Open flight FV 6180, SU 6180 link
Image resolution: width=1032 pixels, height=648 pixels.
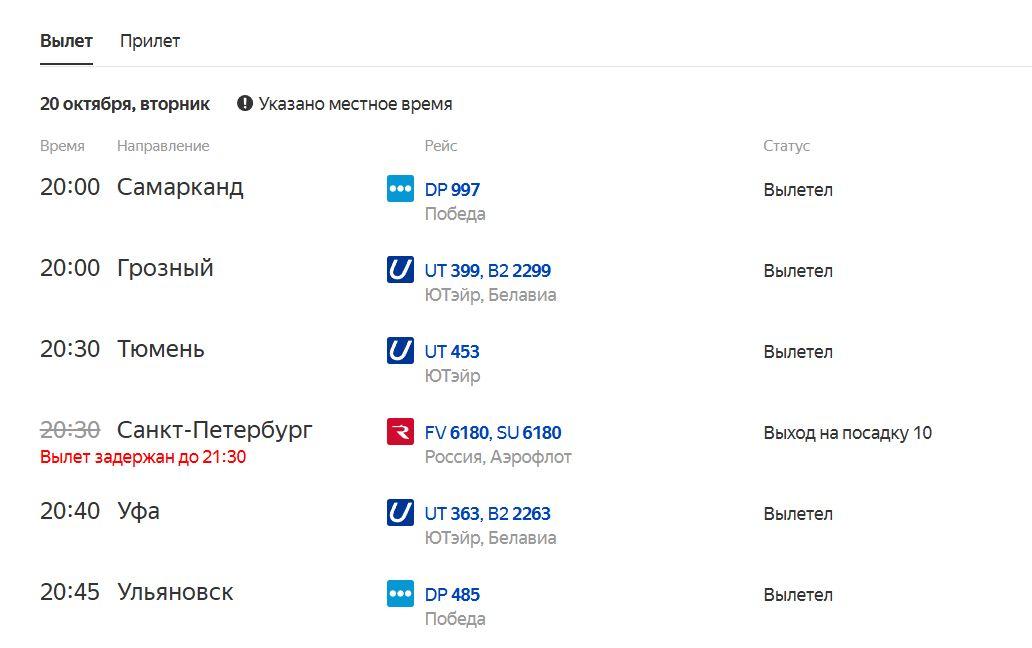click(493, 432)
